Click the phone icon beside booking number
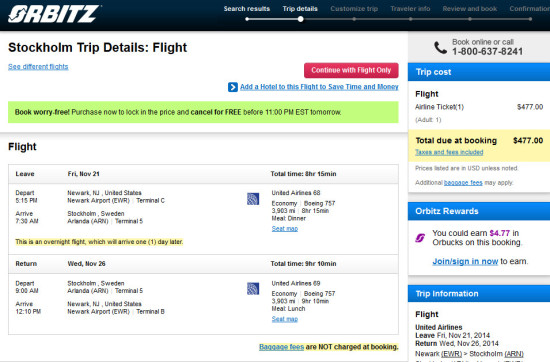550x362 pixels. coord(440,47)
